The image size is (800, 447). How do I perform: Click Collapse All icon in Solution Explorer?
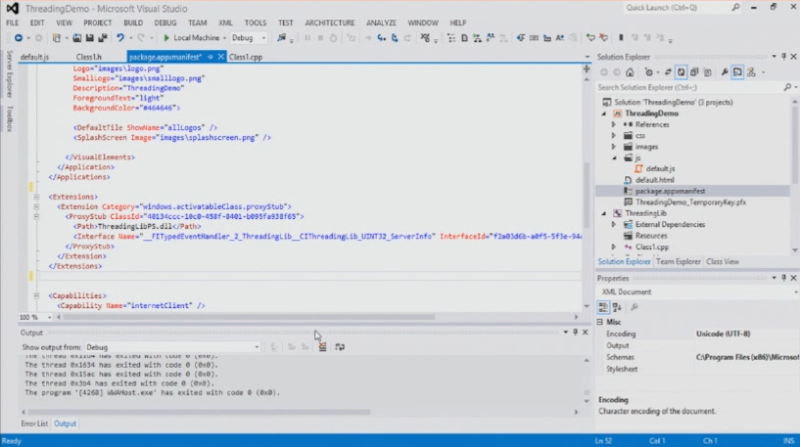click(694, 72)
